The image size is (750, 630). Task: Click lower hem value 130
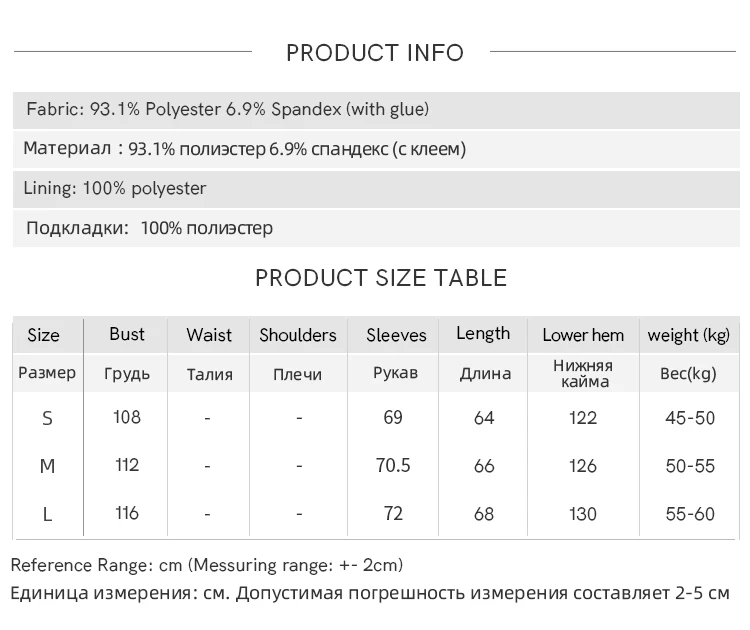tap(583, 514)
